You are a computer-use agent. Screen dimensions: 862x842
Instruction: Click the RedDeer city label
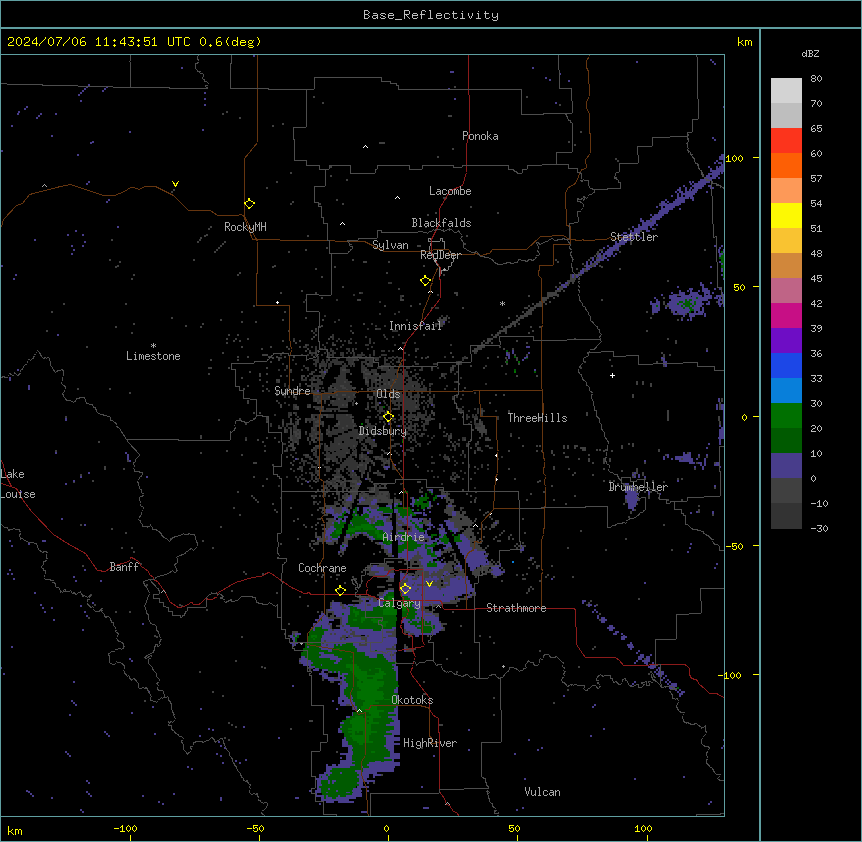pos(440,255)
